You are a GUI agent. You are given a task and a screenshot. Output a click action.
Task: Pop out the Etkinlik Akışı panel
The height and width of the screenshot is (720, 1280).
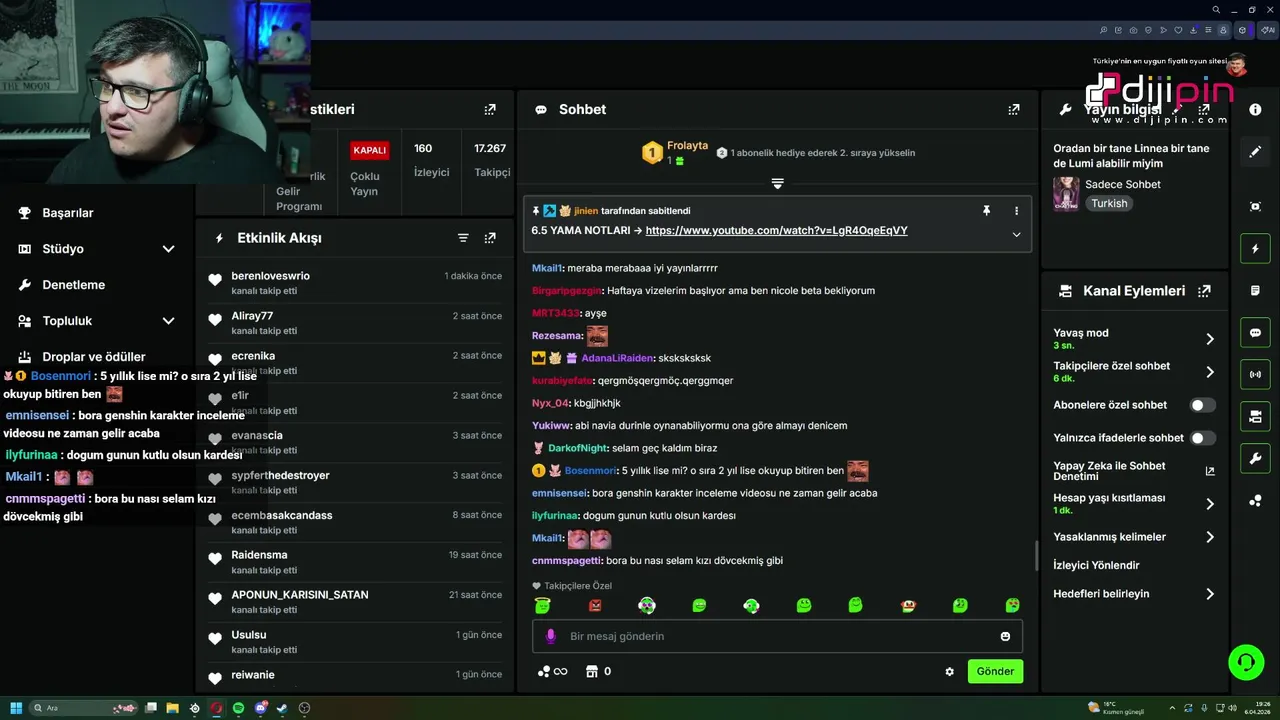click(490, 238)
